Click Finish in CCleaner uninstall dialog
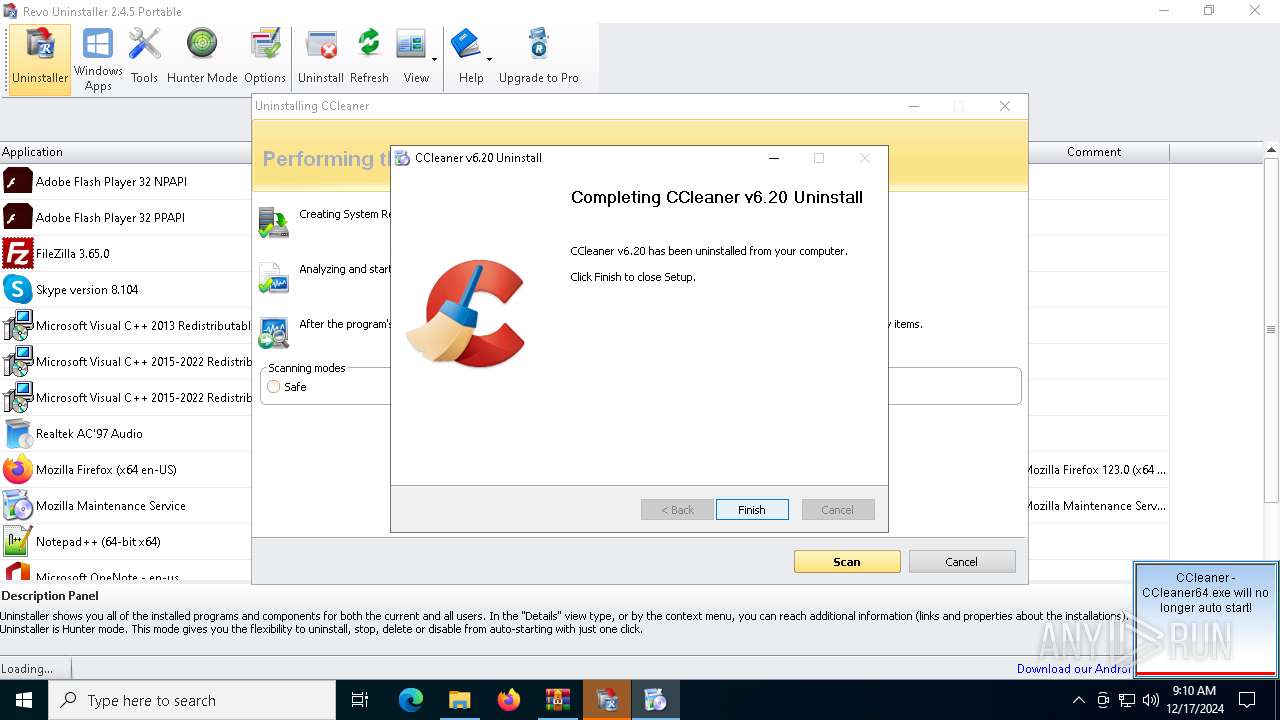The height and width of the screenshot is (720, 1280). [x=752, y=510]
